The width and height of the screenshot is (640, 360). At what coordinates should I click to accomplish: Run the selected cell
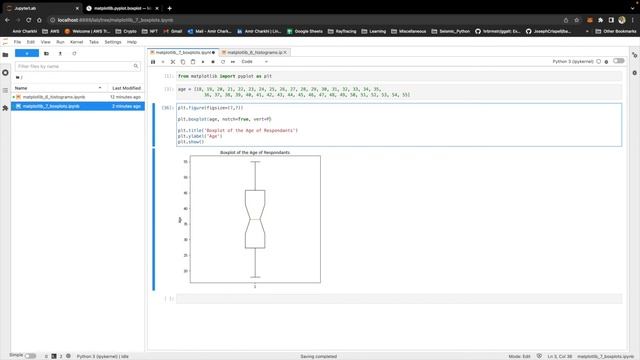(203, 62)
